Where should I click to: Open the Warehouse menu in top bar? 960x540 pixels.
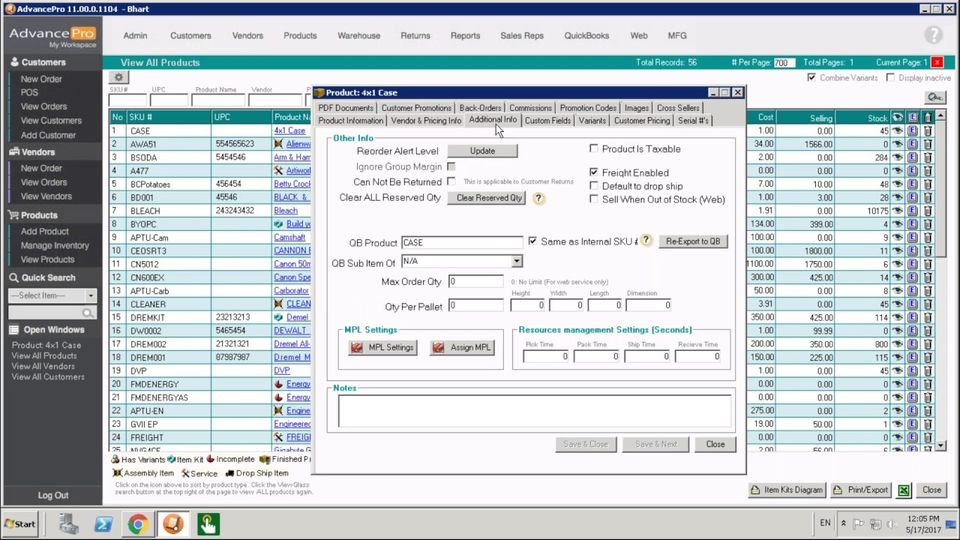(x=359, y=36)
